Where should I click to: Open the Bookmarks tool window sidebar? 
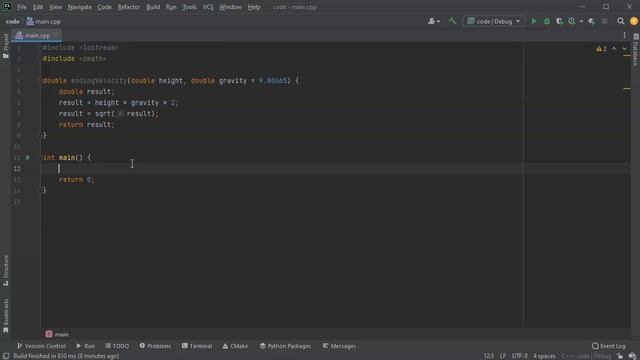[5, 315]
